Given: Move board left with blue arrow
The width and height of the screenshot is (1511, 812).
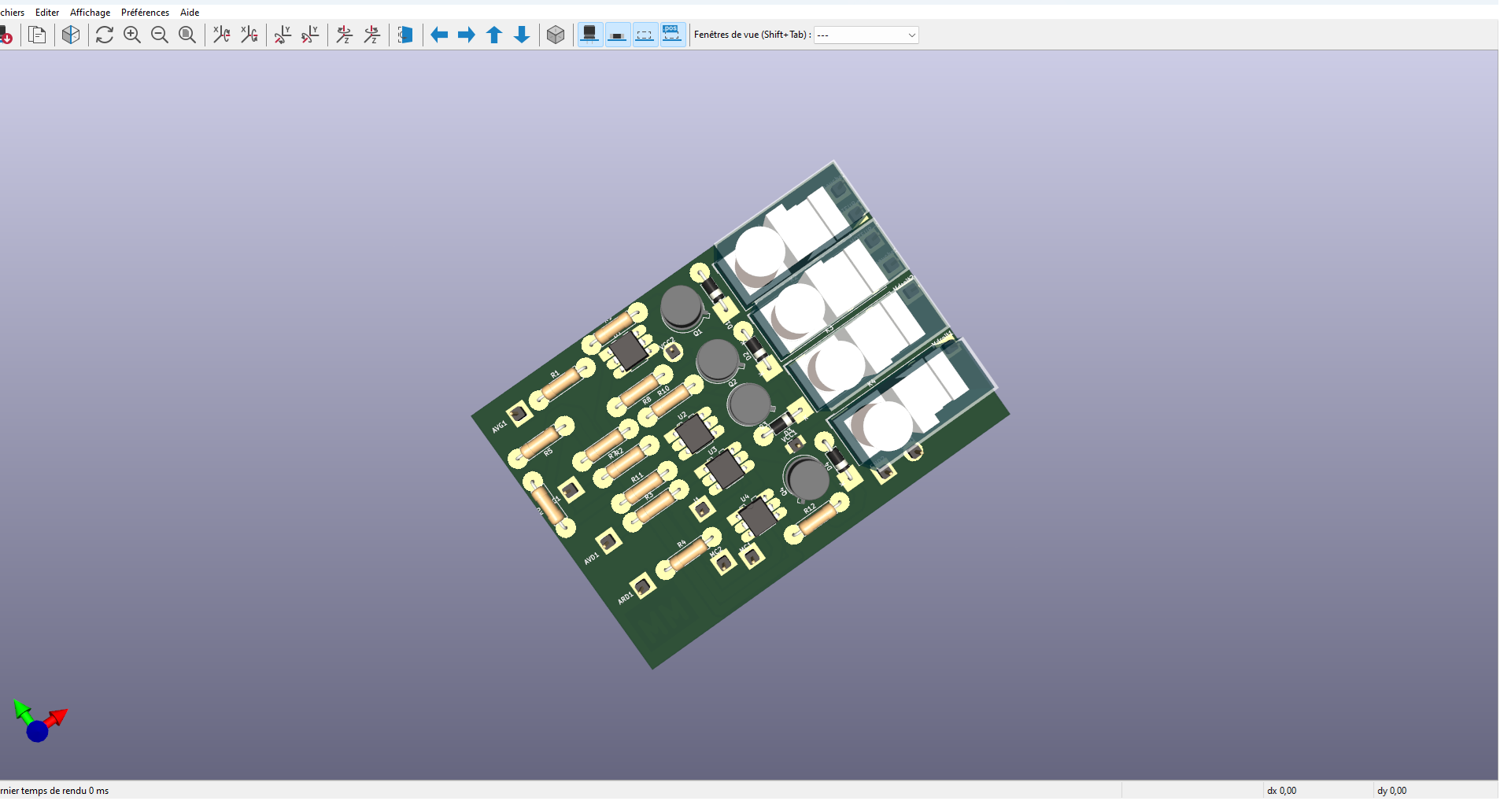Looking at the screenshot, I should click(x=439, y=35).
